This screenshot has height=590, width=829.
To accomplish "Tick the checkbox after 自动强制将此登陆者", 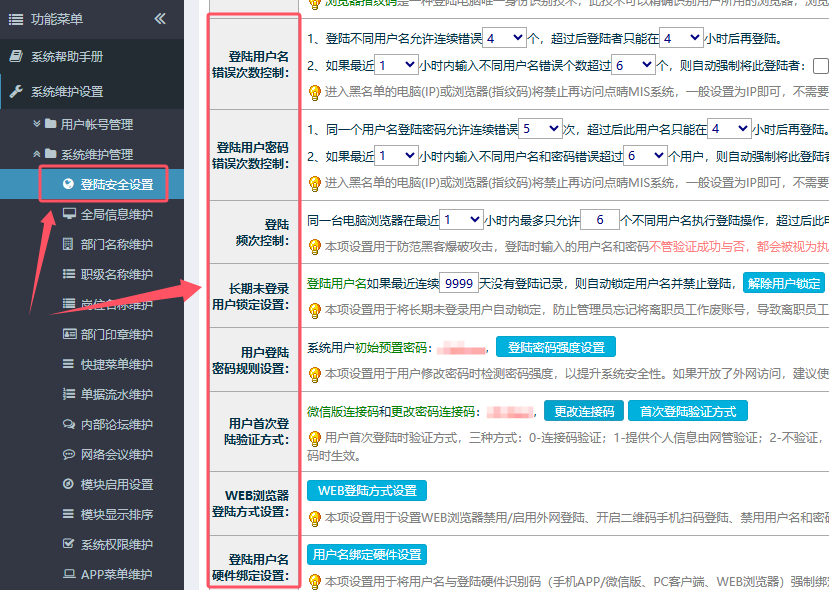I will (820, 66).
